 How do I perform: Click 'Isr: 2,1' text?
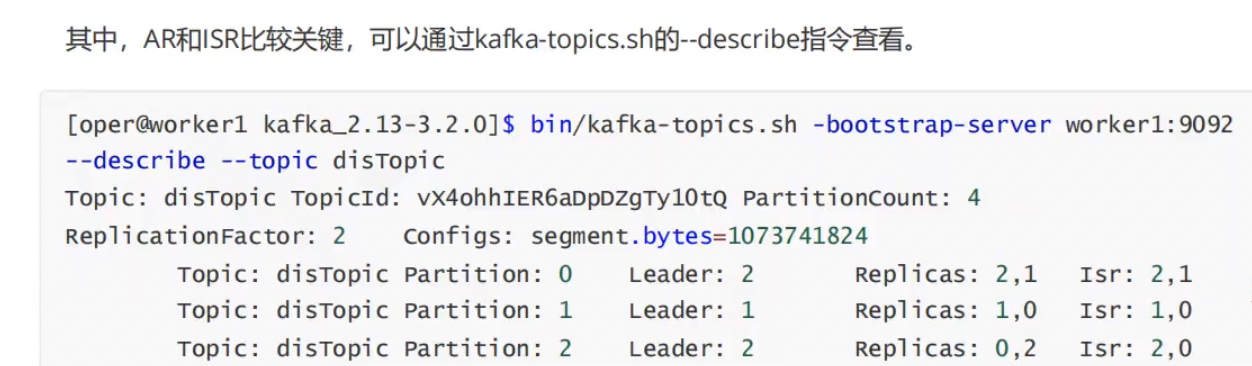(x=1136, y=274)
